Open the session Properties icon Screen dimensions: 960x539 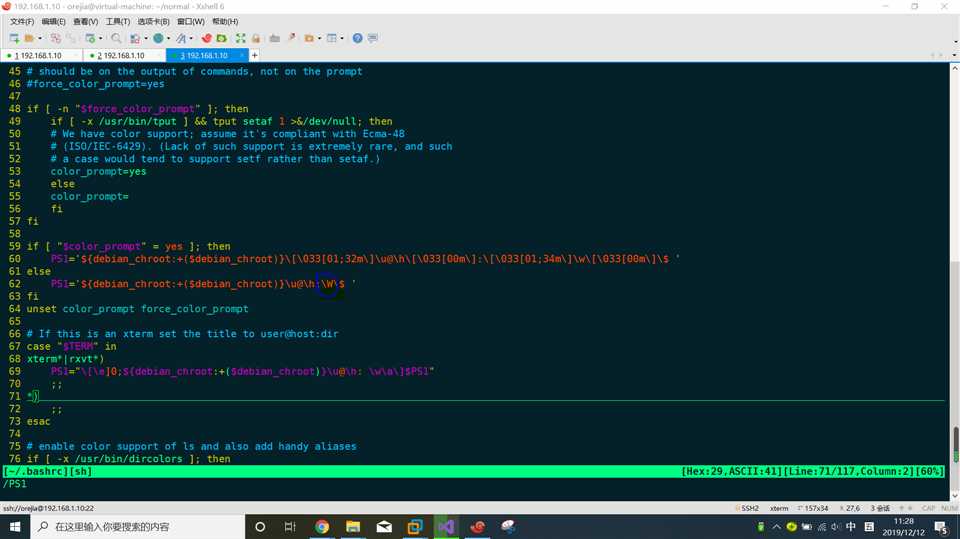coord(90,38)
